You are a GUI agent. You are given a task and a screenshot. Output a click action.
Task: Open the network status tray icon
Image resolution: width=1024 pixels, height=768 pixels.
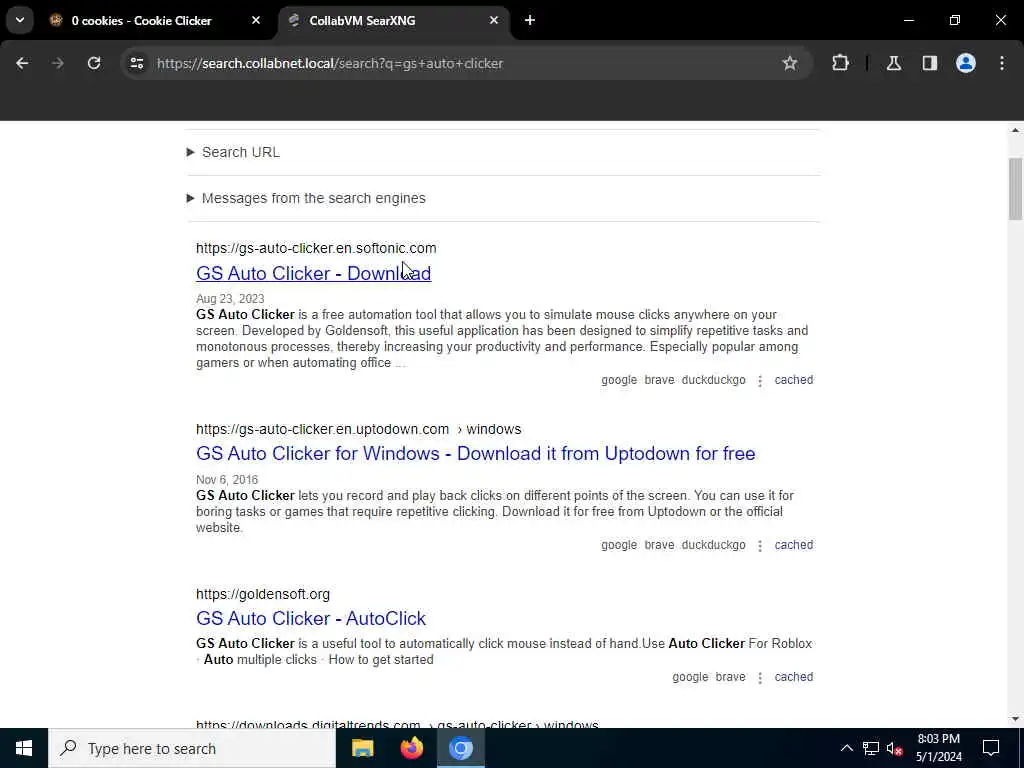pyautogui.click(x=871, y=748)
